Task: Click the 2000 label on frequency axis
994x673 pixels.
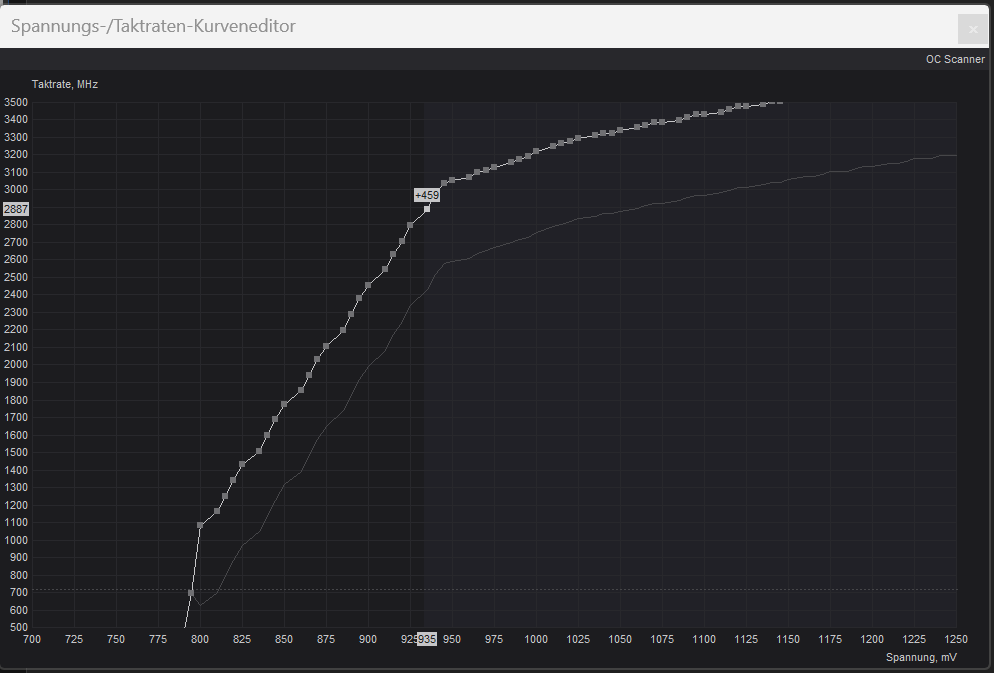Action: [16, 364]
